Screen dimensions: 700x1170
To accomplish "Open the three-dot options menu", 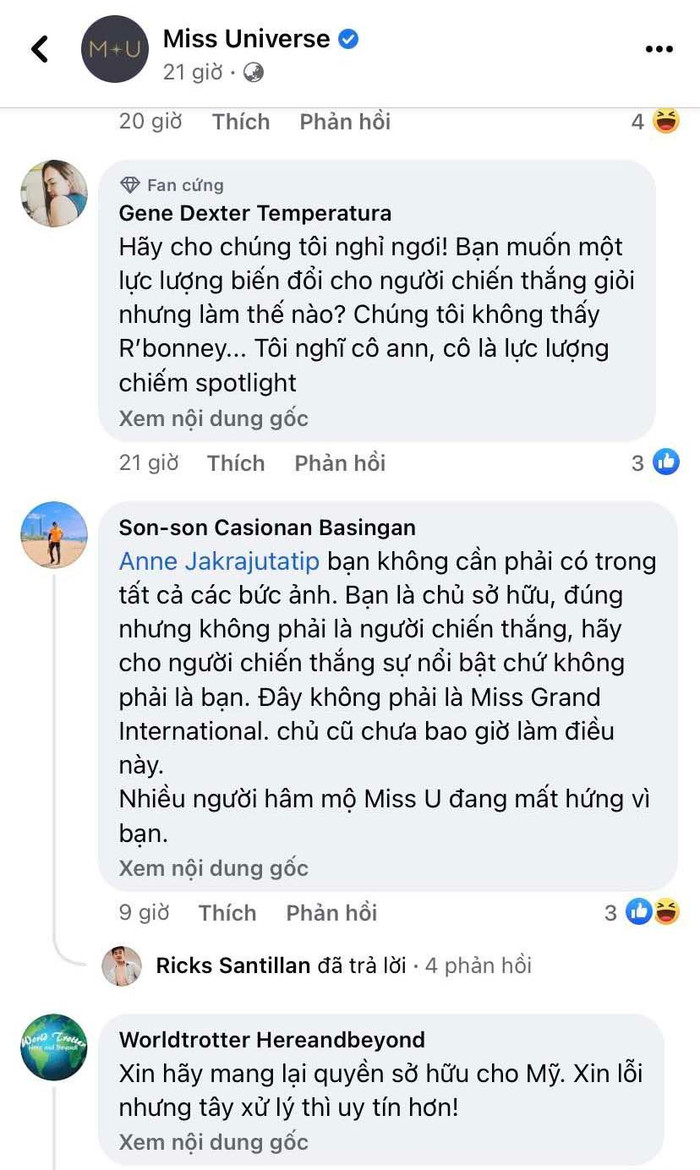I will [x=659, y=48].
